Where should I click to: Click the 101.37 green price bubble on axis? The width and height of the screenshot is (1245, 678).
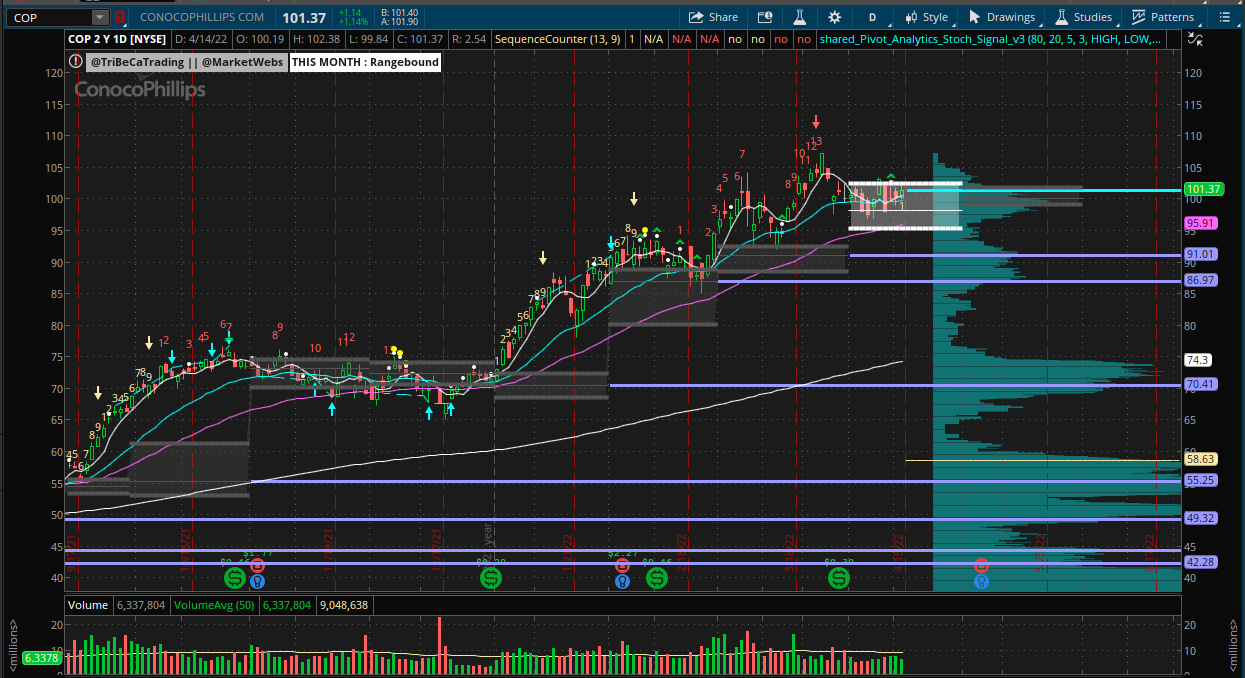coord(1203,189)
